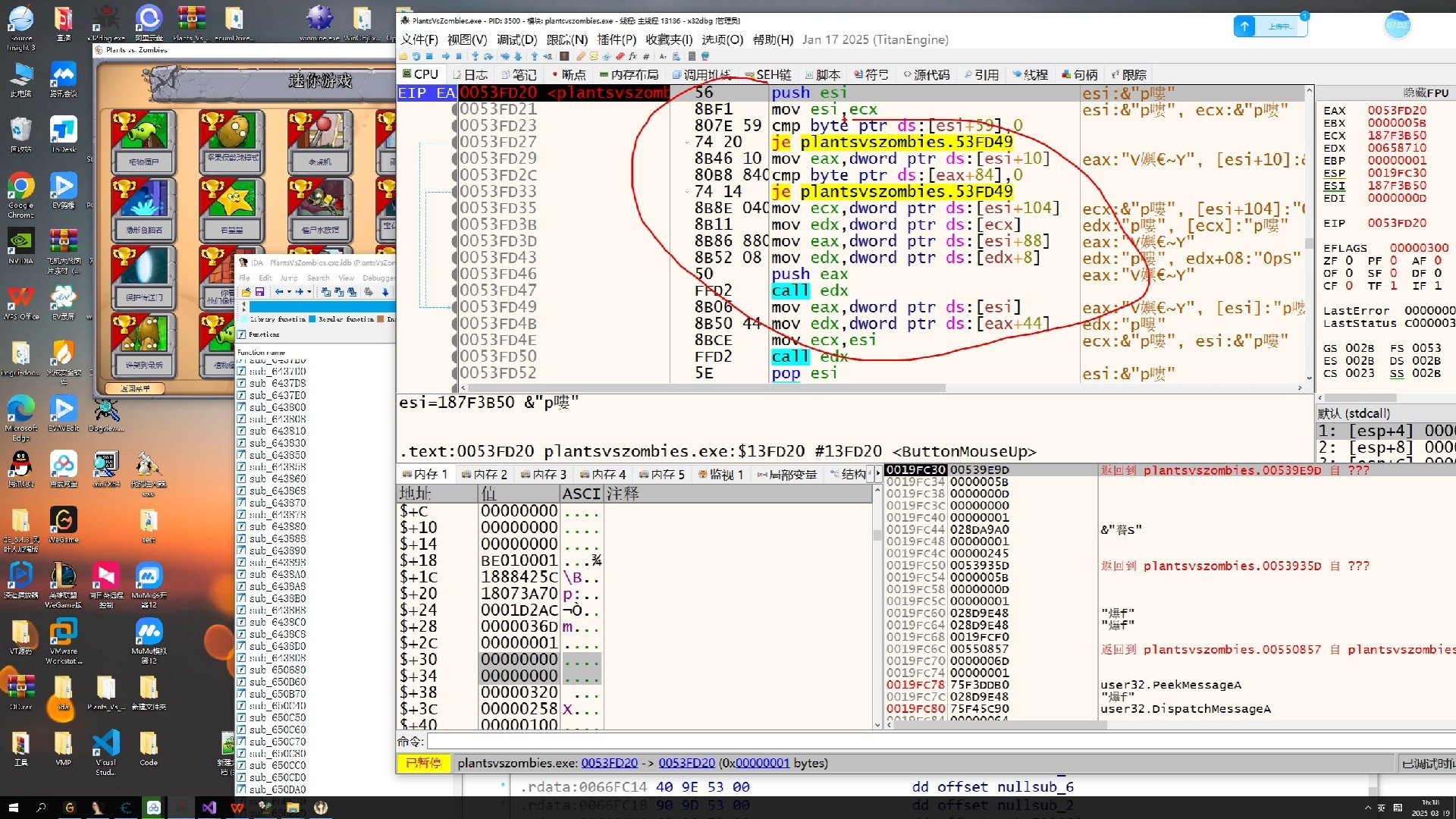This screenshot has width=1456, height=819.
Task: Switch to the 断点 breakpoints tab
Action: tap(568, 74)
